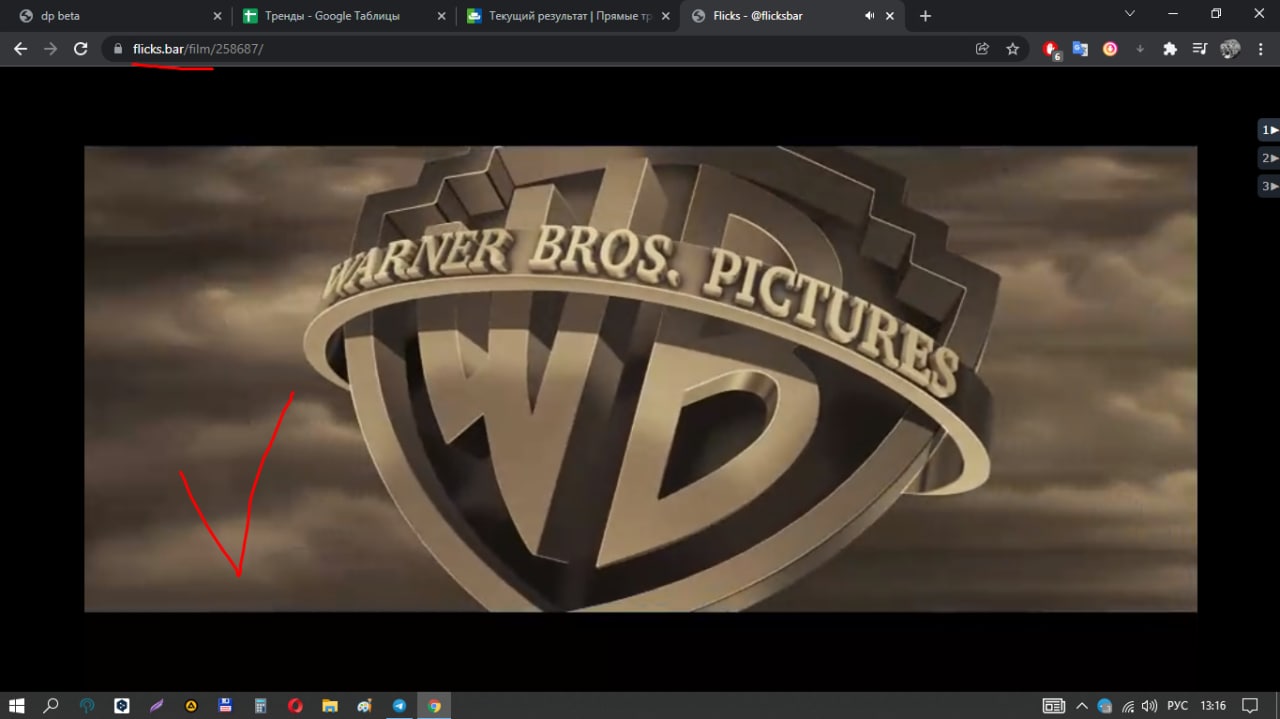Open the Chrome profile avatar
Viewport: 1280px width, 719px height.
click(1230, 48)
